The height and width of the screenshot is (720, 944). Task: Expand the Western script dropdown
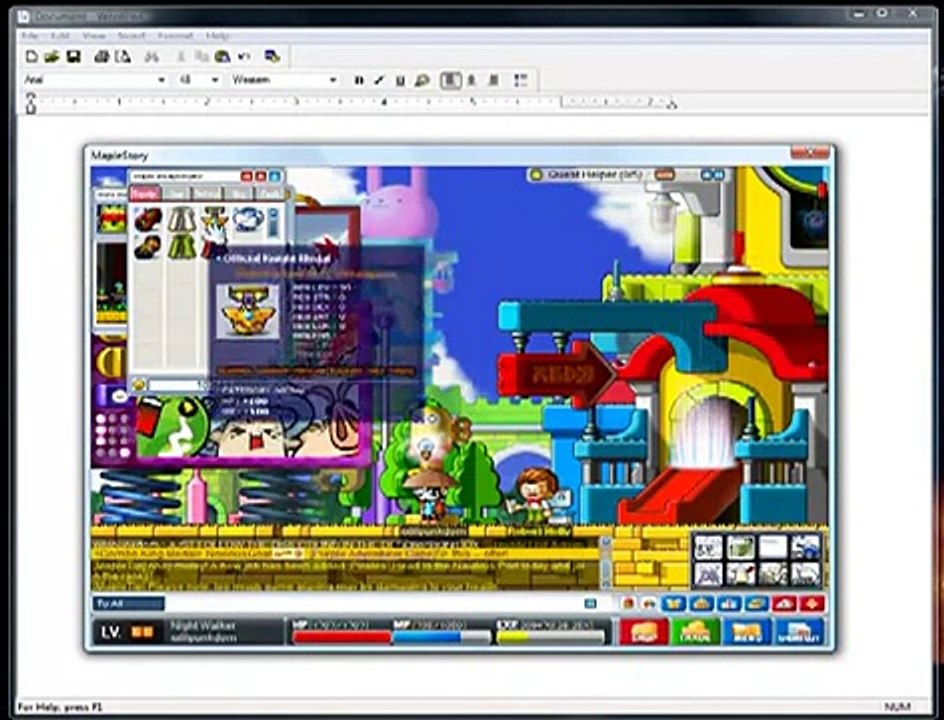[x=333, y=80]
